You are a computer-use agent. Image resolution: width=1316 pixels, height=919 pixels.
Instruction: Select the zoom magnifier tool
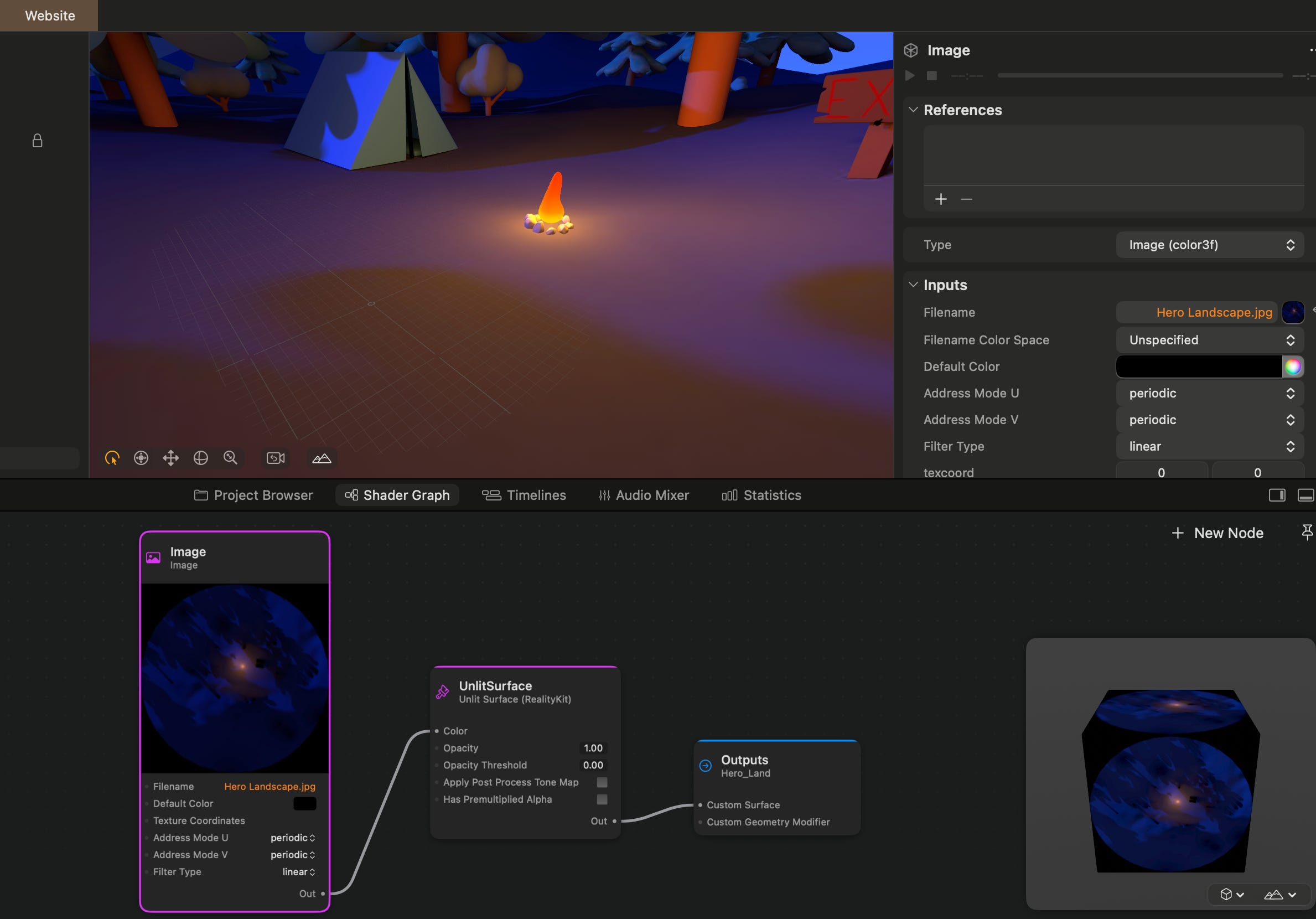point(230,458)
